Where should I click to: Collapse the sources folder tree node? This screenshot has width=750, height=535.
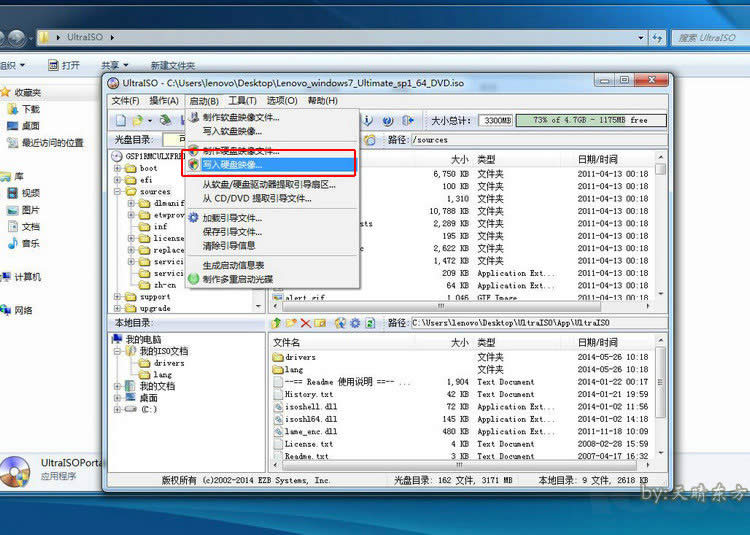119,192
